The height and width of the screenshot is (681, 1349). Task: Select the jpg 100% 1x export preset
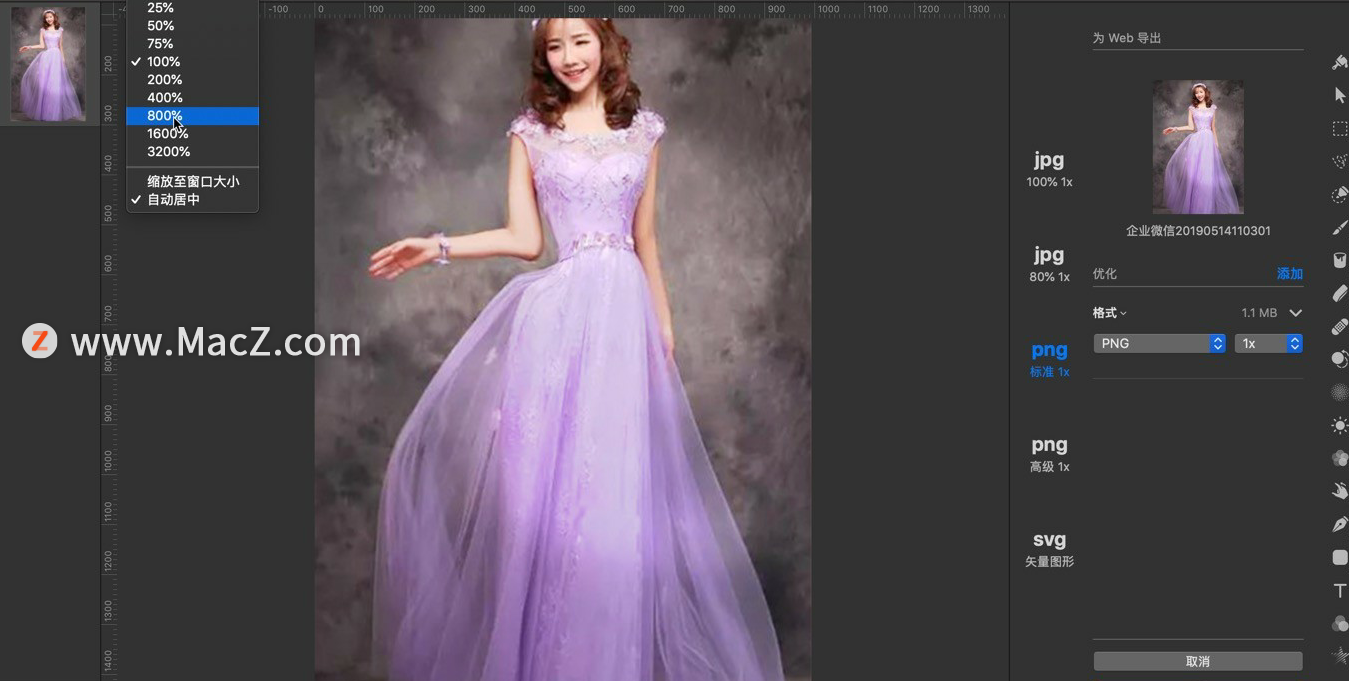(x=1049, y=168)
